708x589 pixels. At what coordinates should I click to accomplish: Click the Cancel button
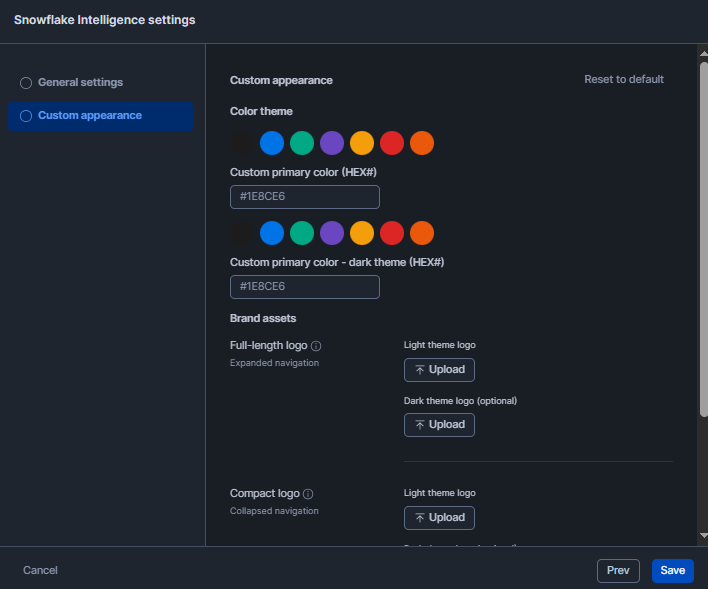coord(40,570)
